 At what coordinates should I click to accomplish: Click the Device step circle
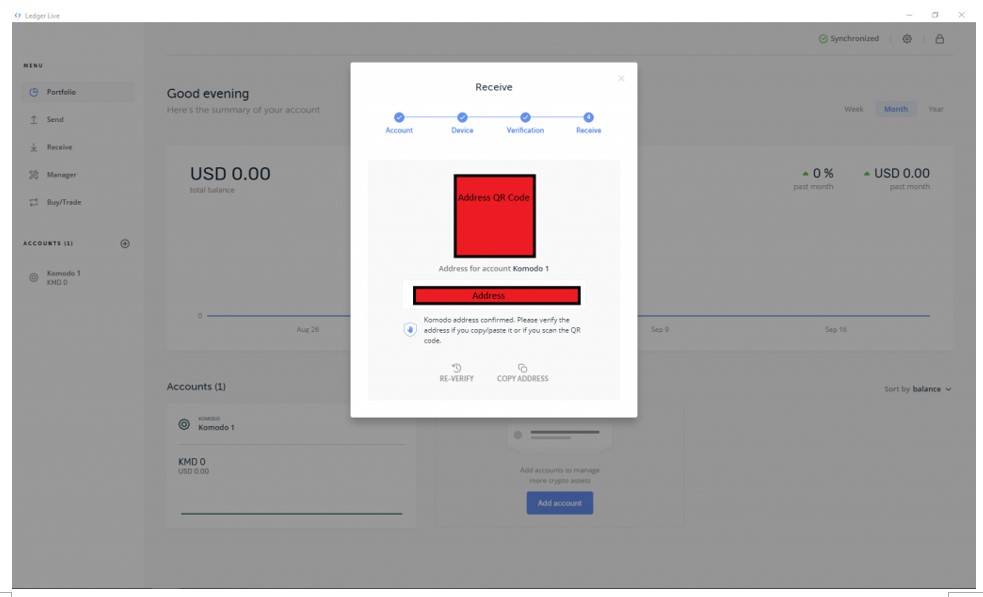[462, 117]
